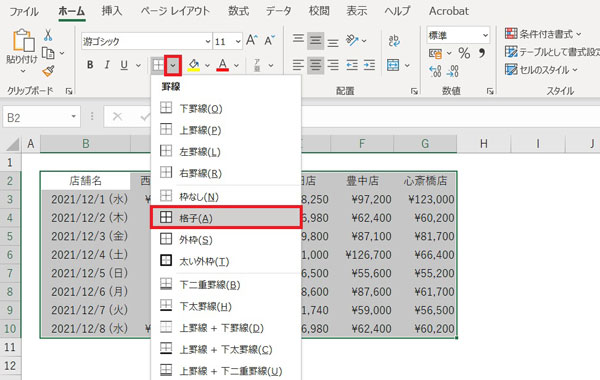Click the name box showing B2

41,117
